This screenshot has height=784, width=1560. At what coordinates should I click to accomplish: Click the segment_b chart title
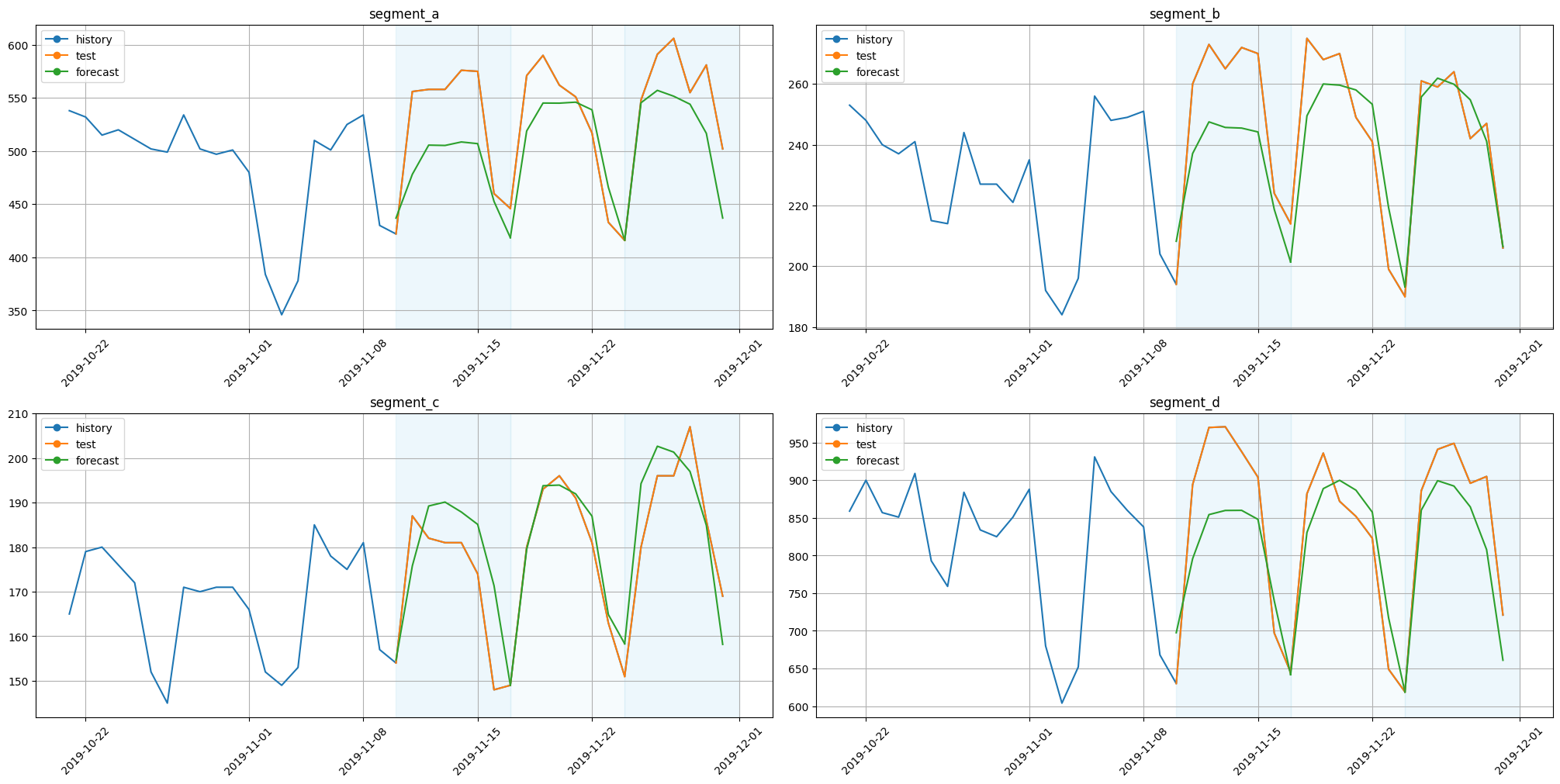(1184, 14)
